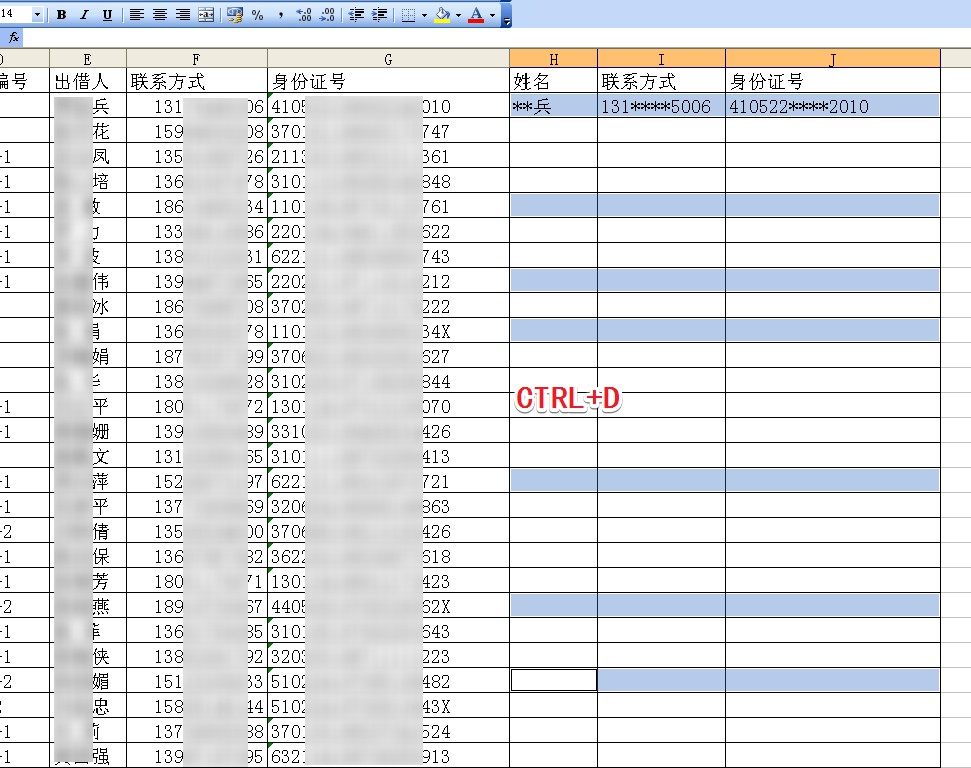Viewport: 971px width, 768px height.
Task: Apply red font color
Action: (x=476, y=15)
